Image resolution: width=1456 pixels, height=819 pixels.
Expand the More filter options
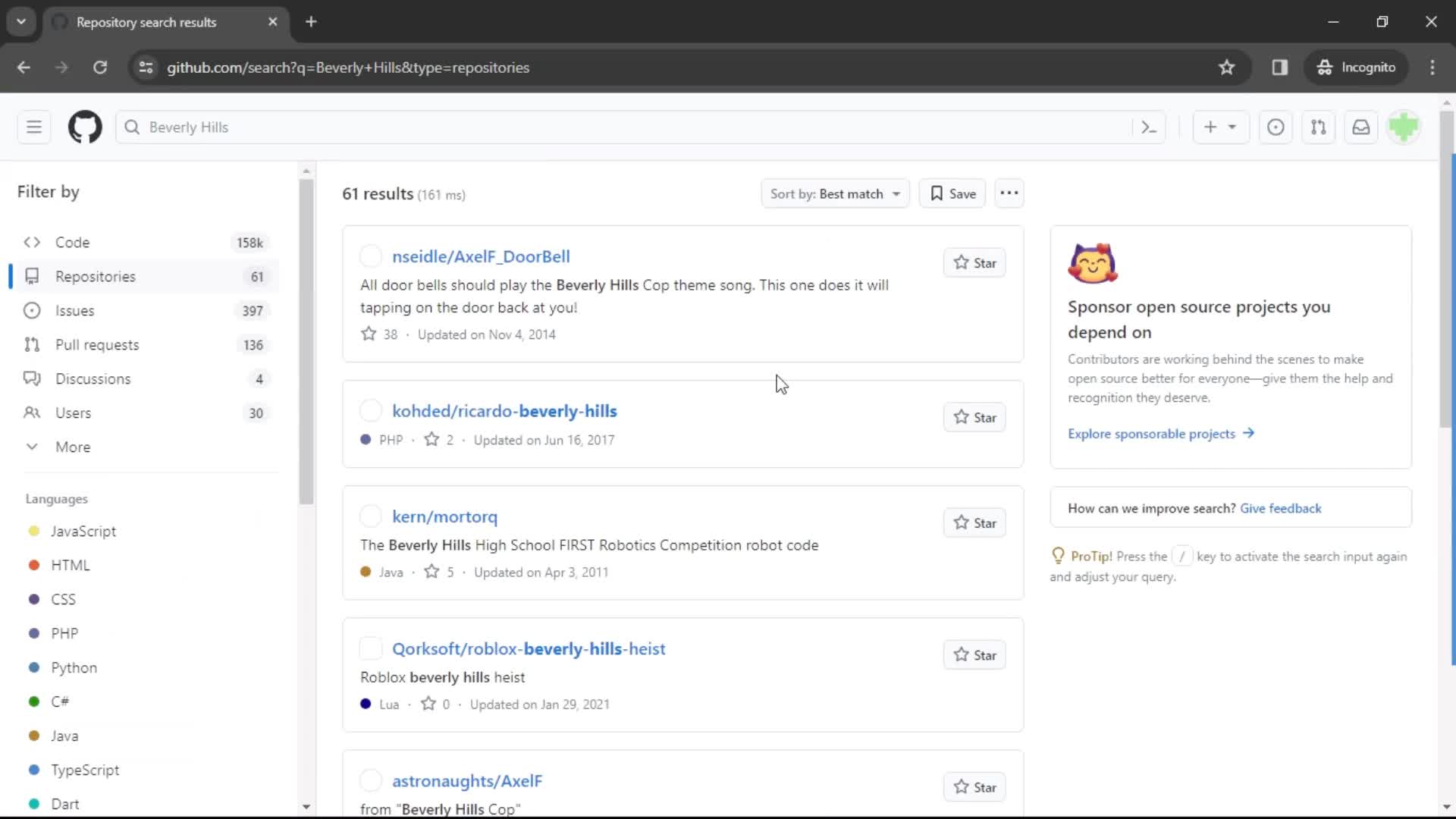coord(144,447)
